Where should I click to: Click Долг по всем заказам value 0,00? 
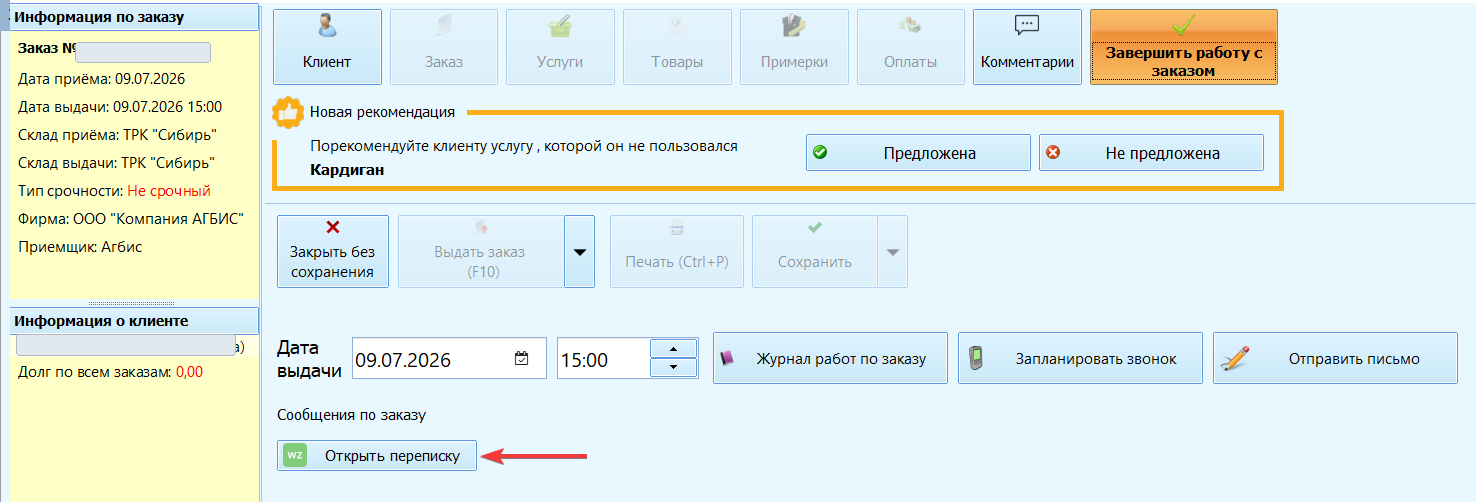pyautogui.click(x=189, y=372)
